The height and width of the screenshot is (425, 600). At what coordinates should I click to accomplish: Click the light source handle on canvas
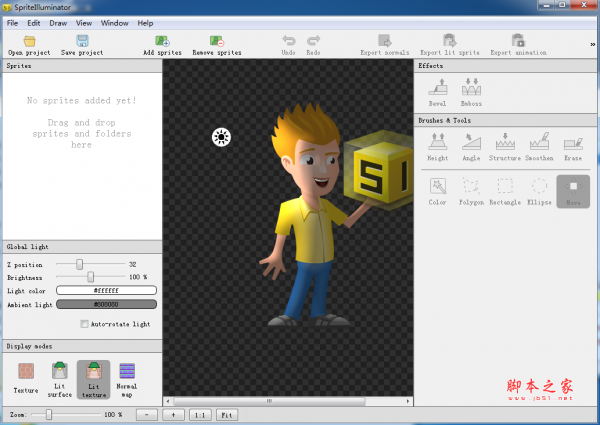pos(221,137)
